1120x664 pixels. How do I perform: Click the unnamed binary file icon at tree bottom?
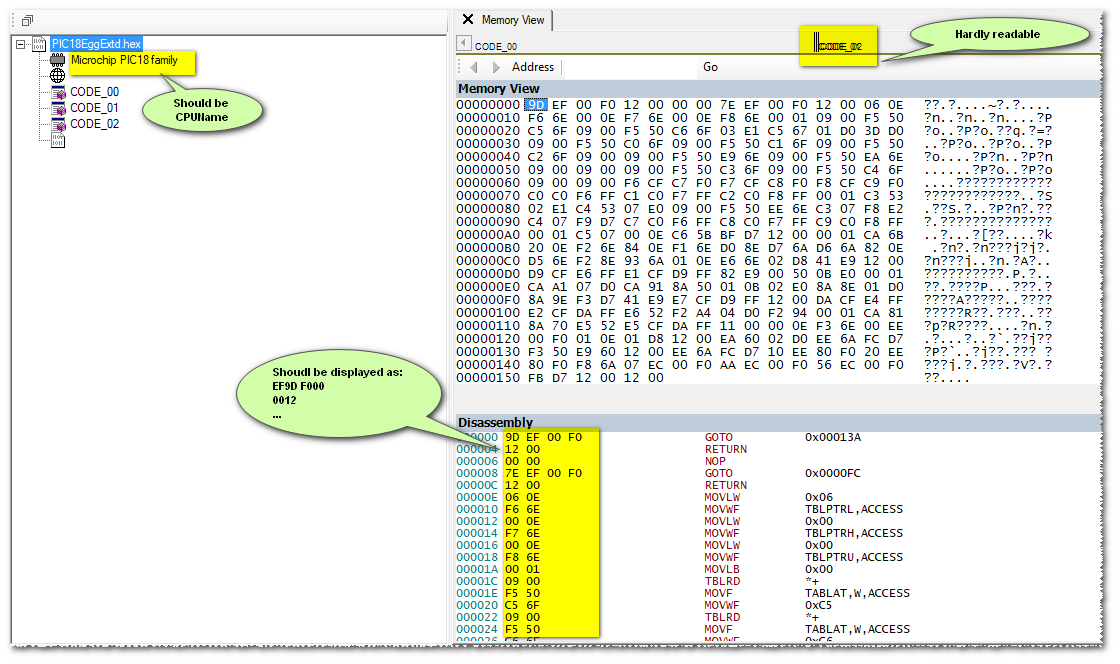[x=58, y=141]
